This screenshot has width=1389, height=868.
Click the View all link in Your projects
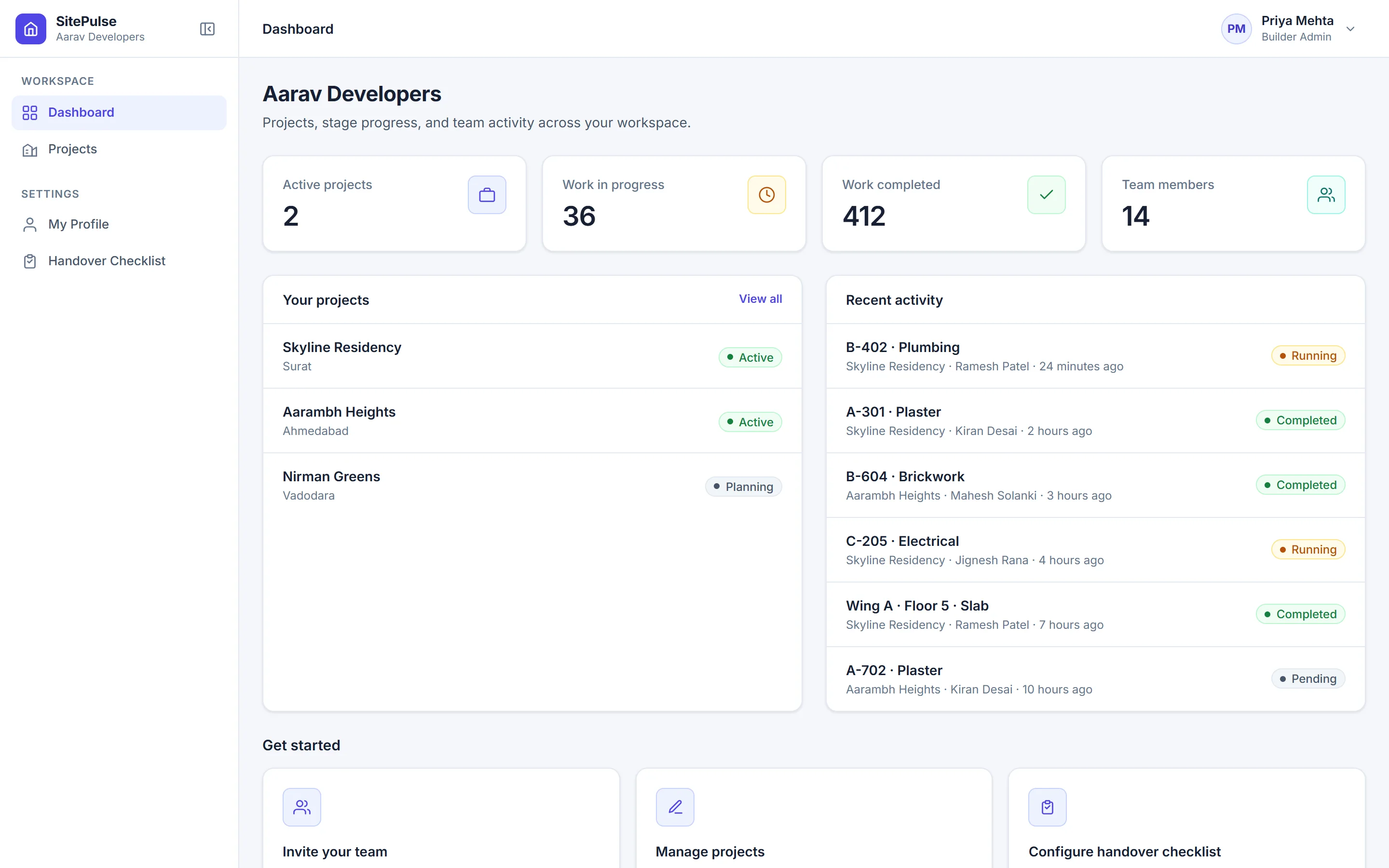(760, 299)
